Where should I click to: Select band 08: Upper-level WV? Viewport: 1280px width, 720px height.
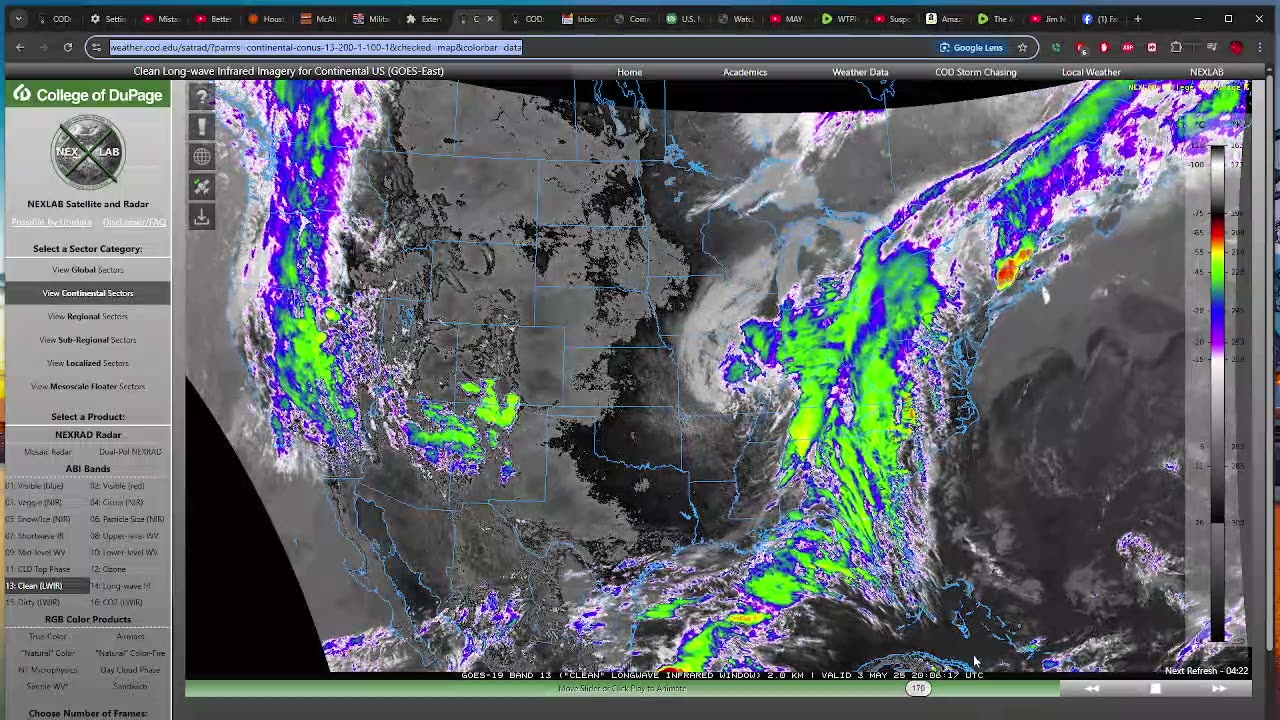point(124,536)
